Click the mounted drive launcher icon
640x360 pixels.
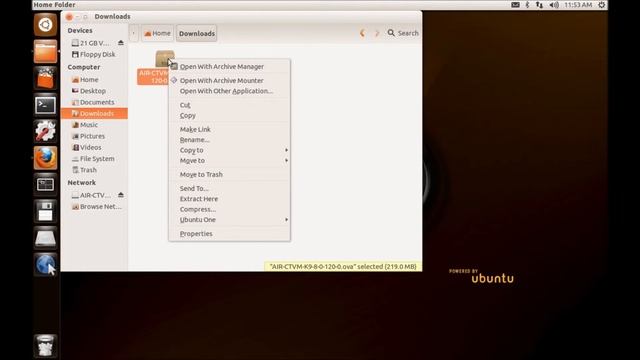45,238
